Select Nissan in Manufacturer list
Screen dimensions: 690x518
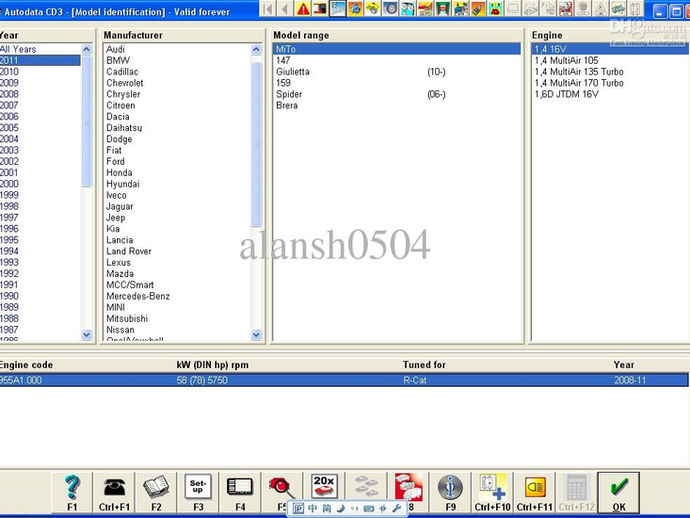[x=177, y=330]
